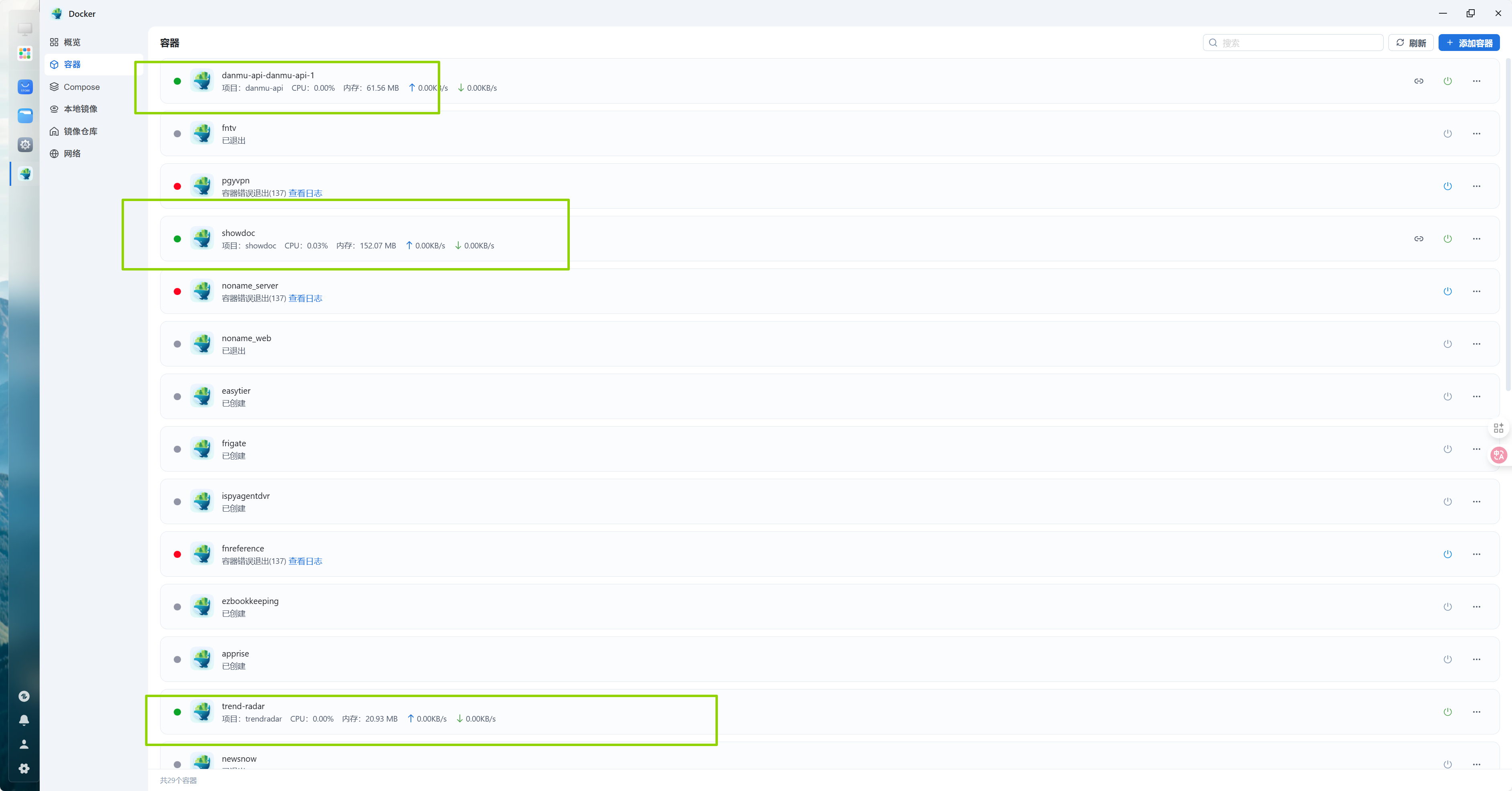Toggle power for trend-radar container
1512x791 pixels.
point(1447,712)
